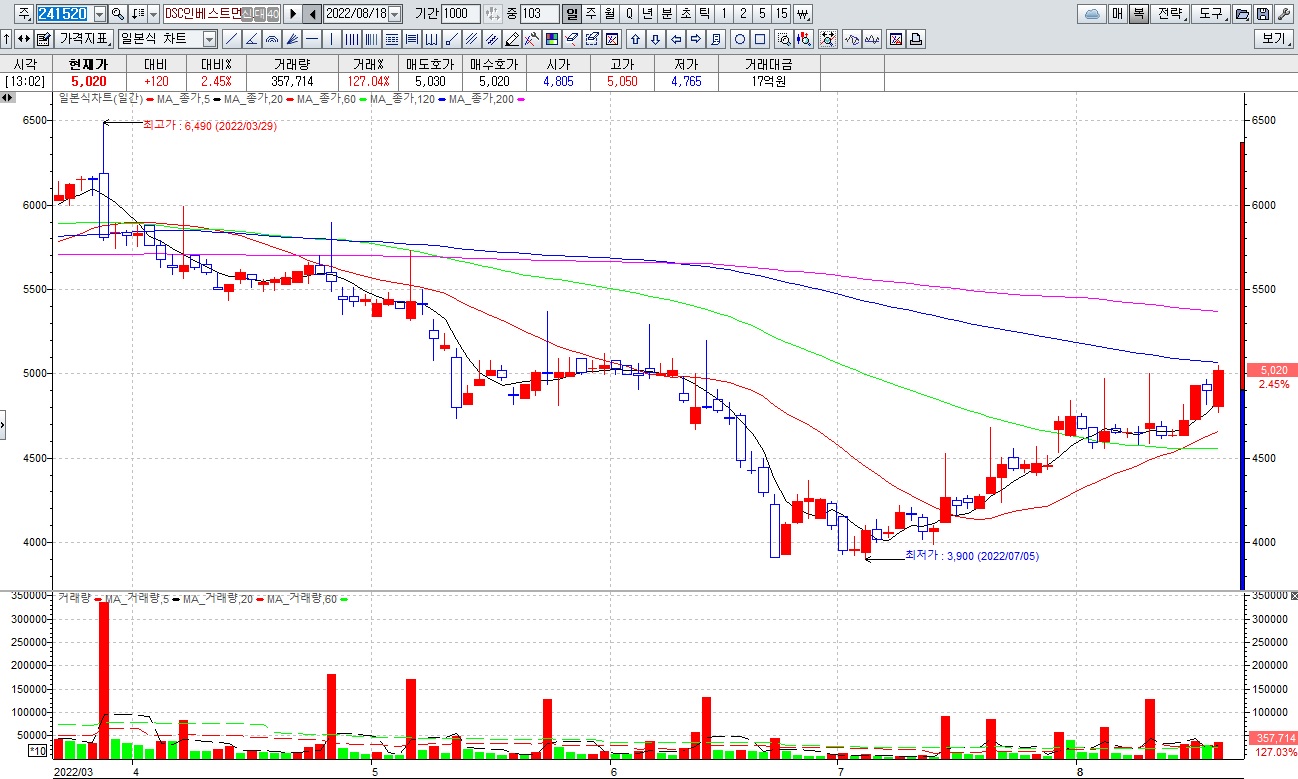Click the MA_종가,200 legend entry
1298x779 pixels.
point(482,98)
